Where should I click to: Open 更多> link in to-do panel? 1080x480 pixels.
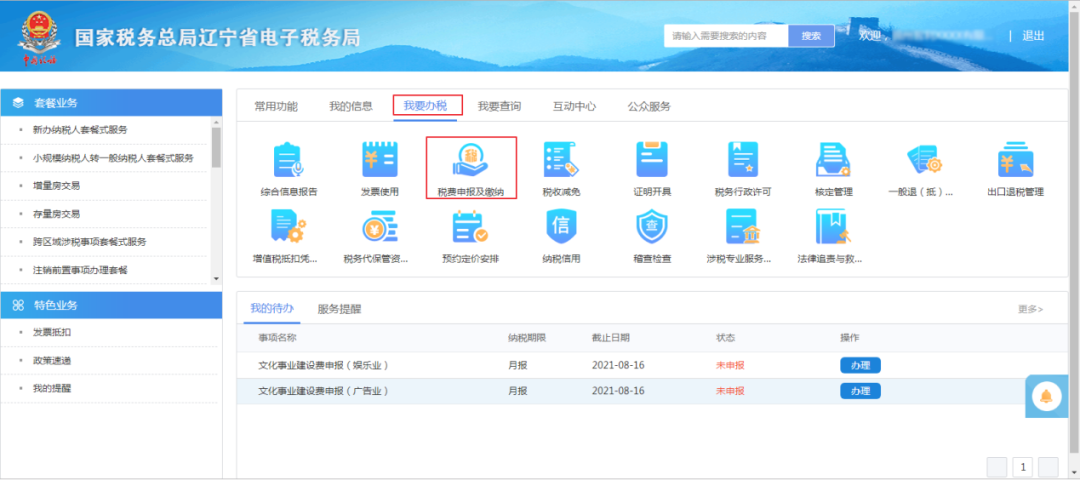1030,309
